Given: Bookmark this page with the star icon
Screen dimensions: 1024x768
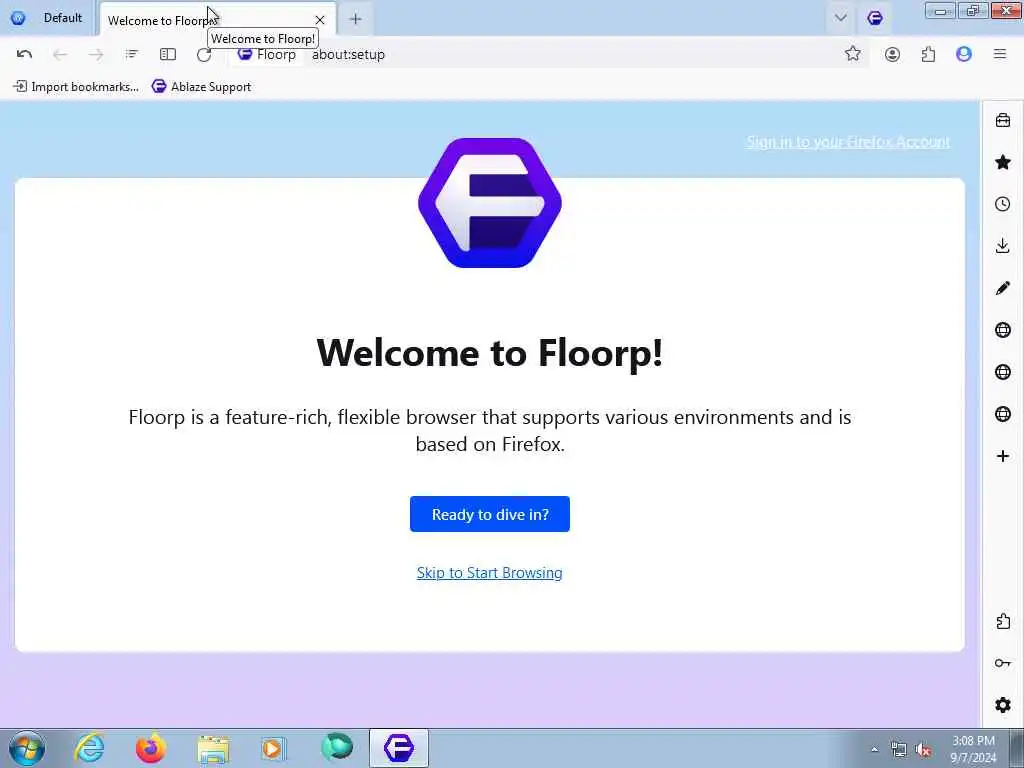Looking at the screenshot, I should (852, 54).
